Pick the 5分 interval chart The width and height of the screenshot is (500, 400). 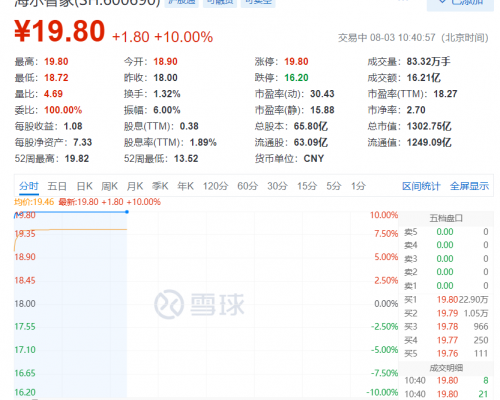334,186
